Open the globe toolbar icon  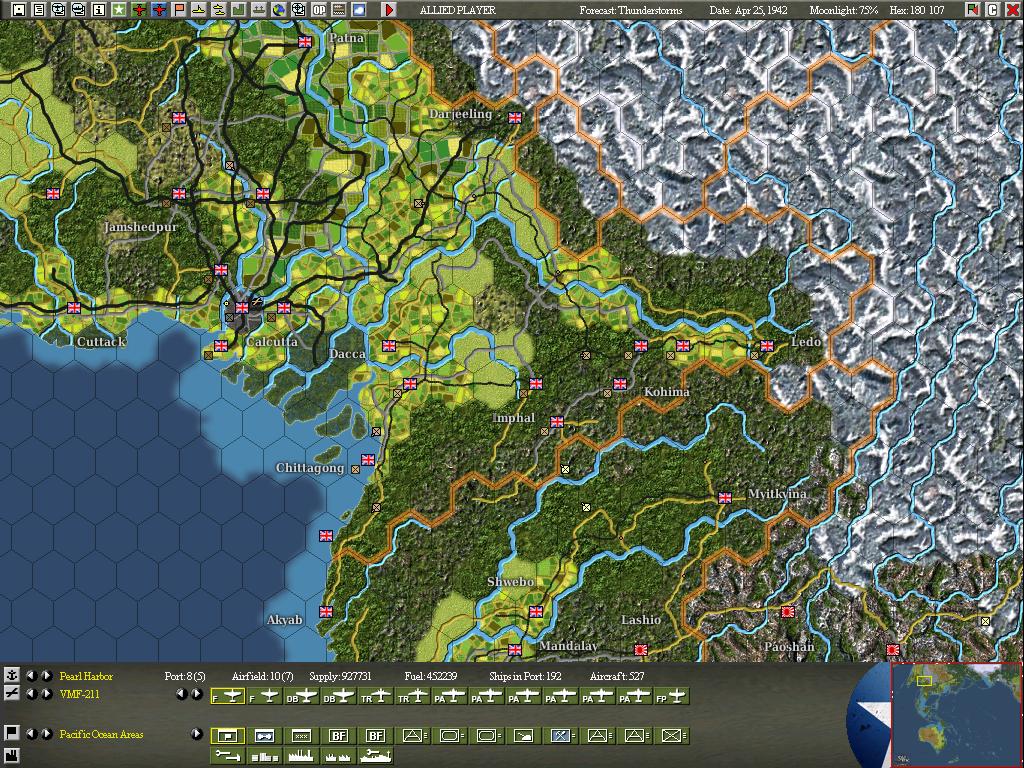(279, 10)
